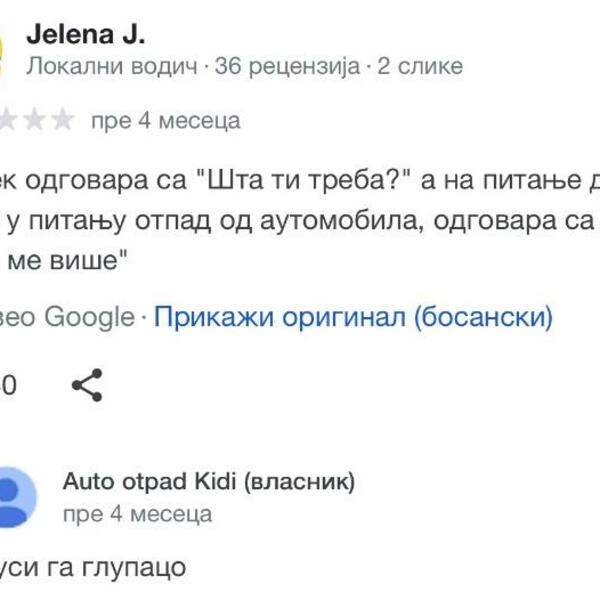Show original via "Прикажи оригинал (босански)"
The image size is (600, 600).
(x=352, y=318)
